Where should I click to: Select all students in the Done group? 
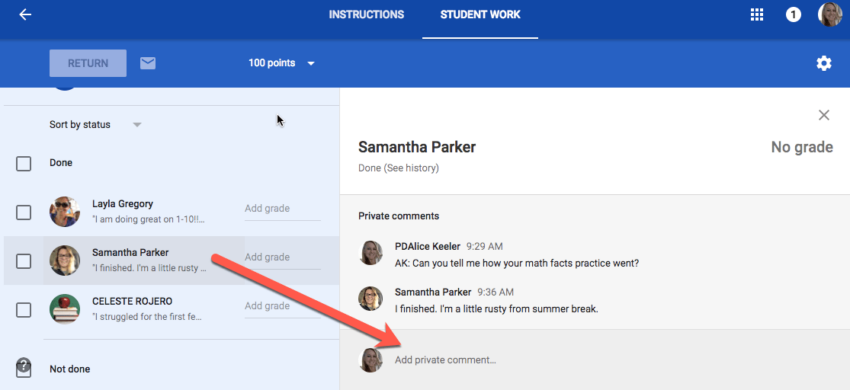pyautogui.click(x=23, y=163)
